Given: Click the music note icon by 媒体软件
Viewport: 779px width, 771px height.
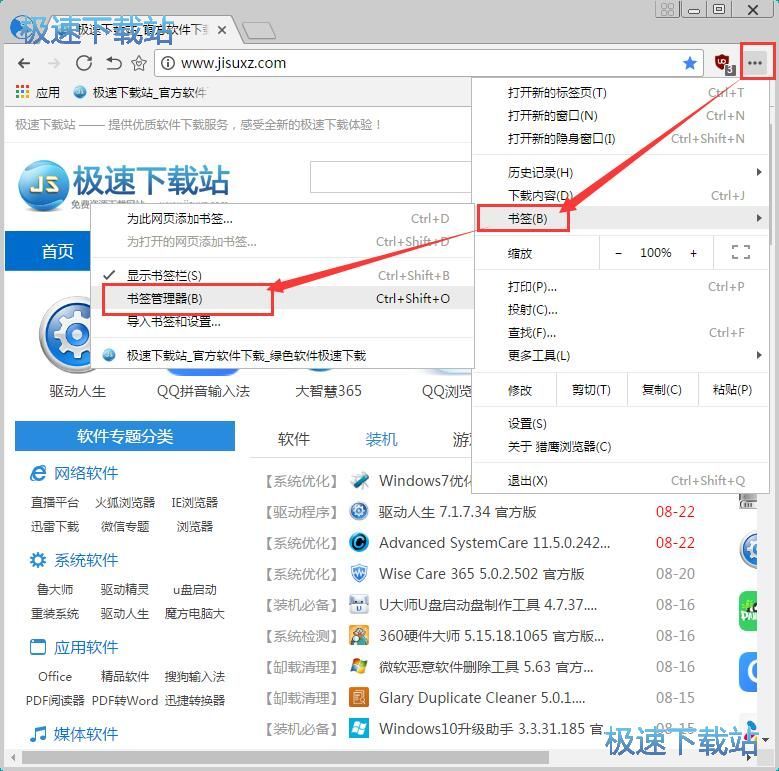Looking at the screenshot, I should coord(38,734).
